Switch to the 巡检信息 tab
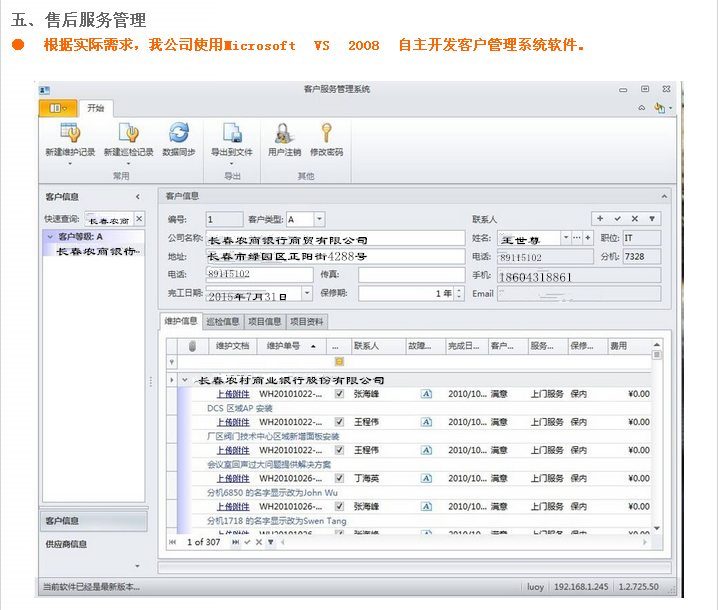720x610 pixels. click(222, 322)
